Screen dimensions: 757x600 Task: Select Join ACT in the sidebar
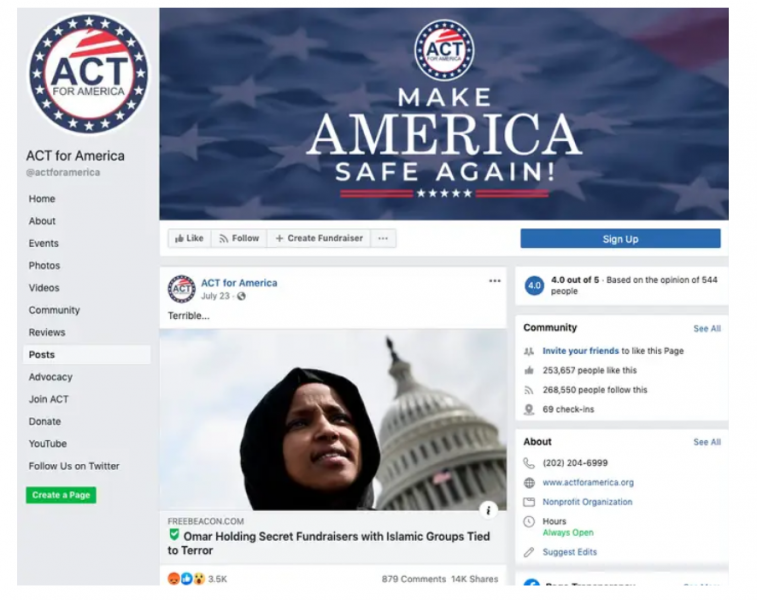(x=48, y=399)
